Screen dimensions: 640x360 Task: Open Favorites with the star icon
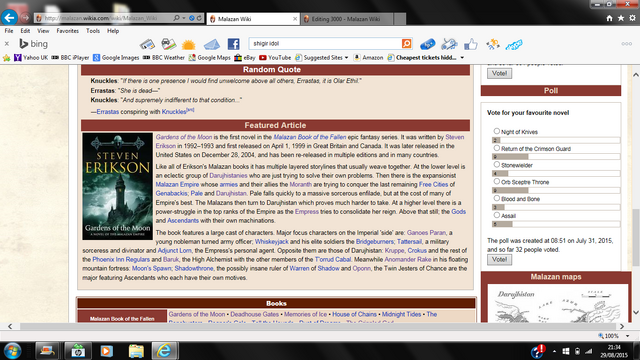(x=621, y=18)
